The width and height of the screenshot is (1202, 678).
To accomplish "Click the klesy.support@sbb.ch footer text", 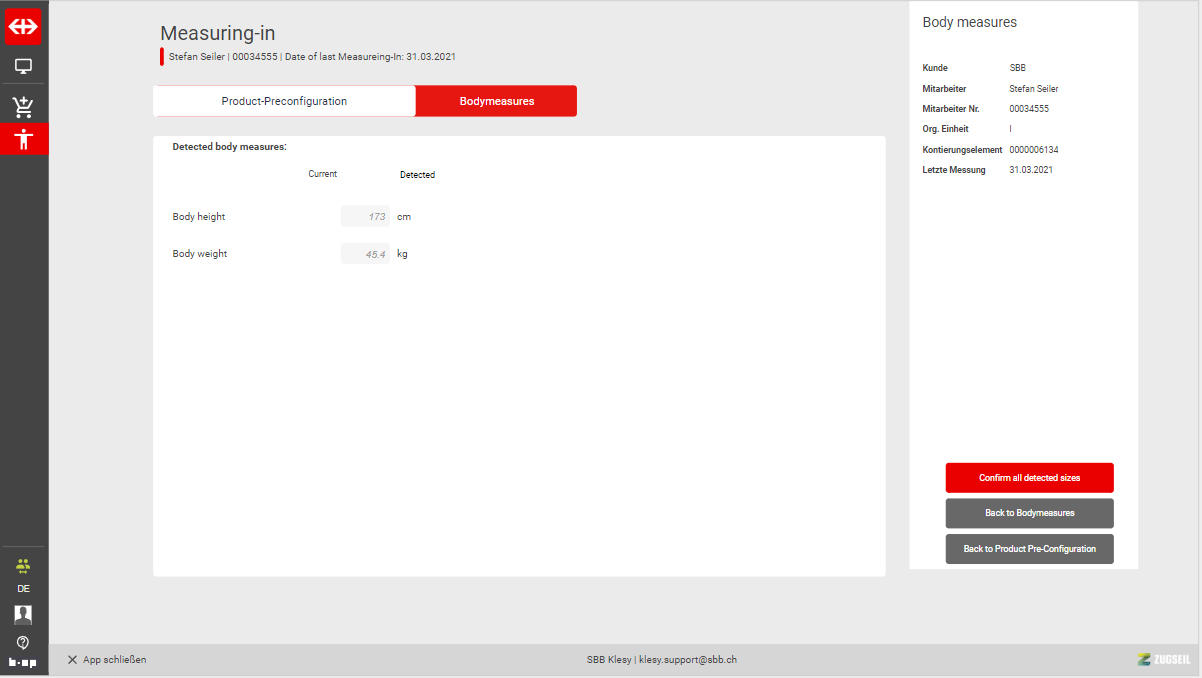I will point(688,660).
